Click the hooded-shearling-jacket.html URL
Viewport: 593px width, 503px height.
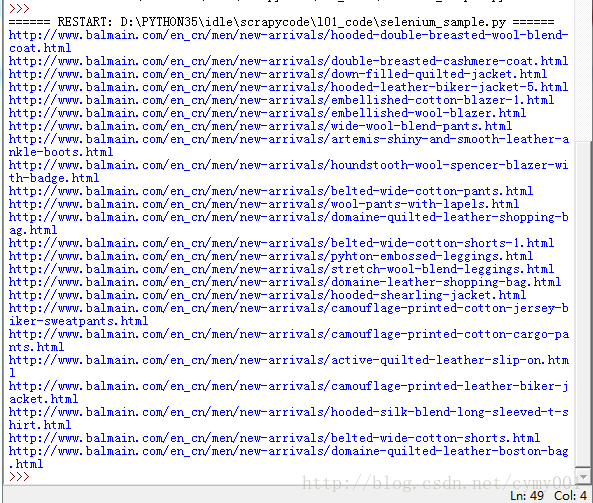(x=267, y=295)
